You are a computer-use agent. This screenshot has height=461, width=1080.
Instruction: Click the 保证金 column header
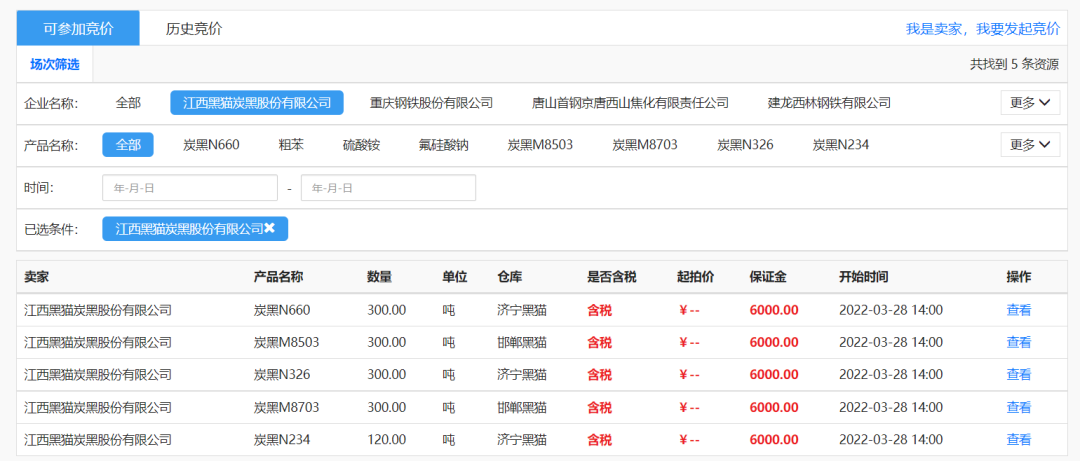768,277
